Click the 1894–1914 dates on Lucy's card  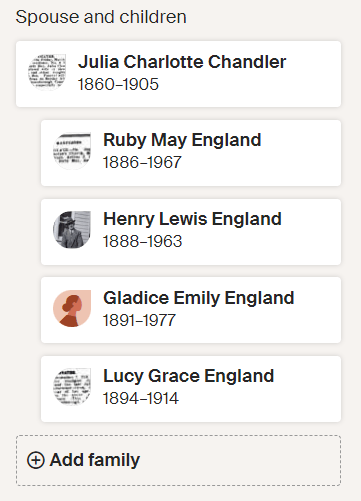[141, 399]
